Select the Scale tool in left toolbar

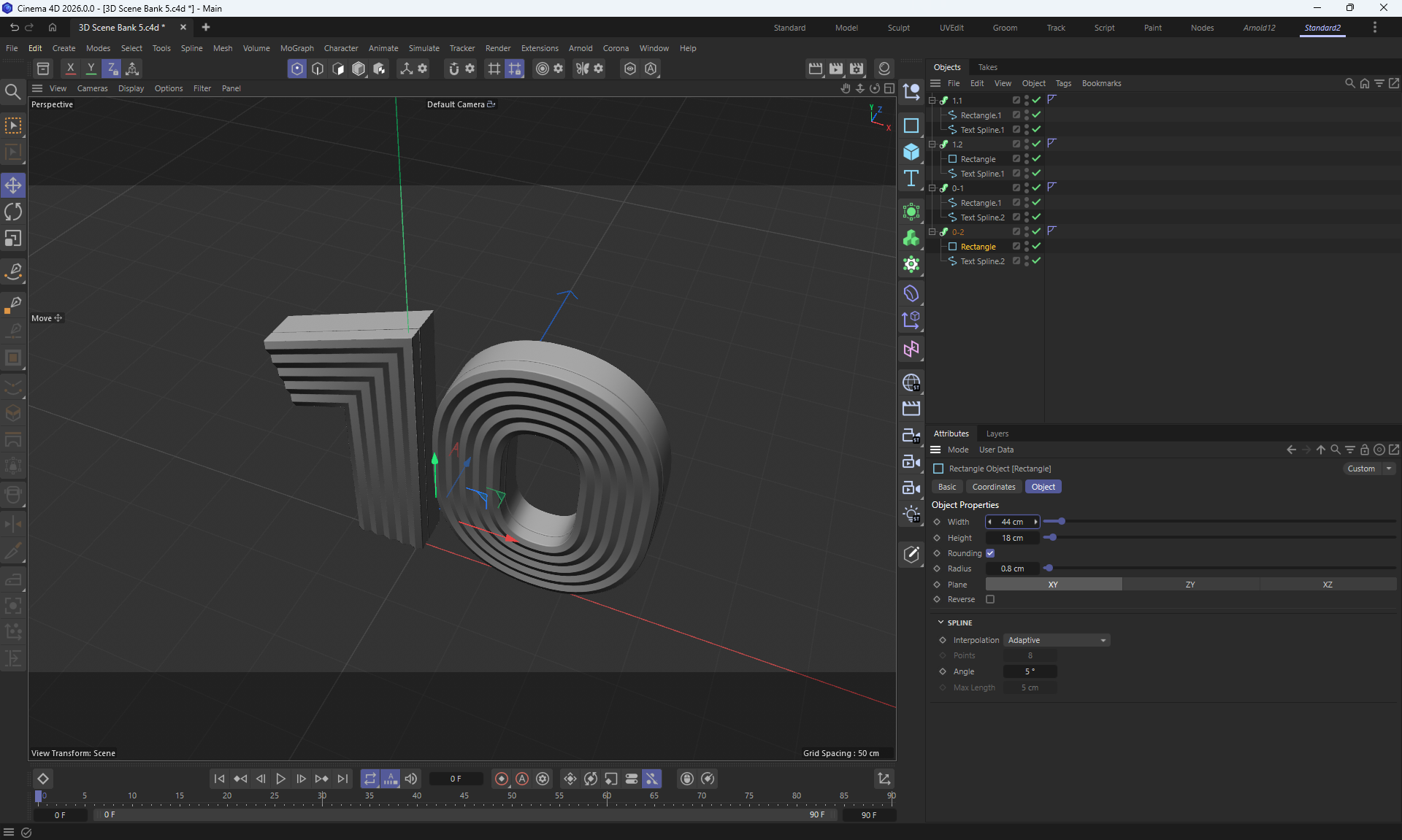[x=13, y=239]
